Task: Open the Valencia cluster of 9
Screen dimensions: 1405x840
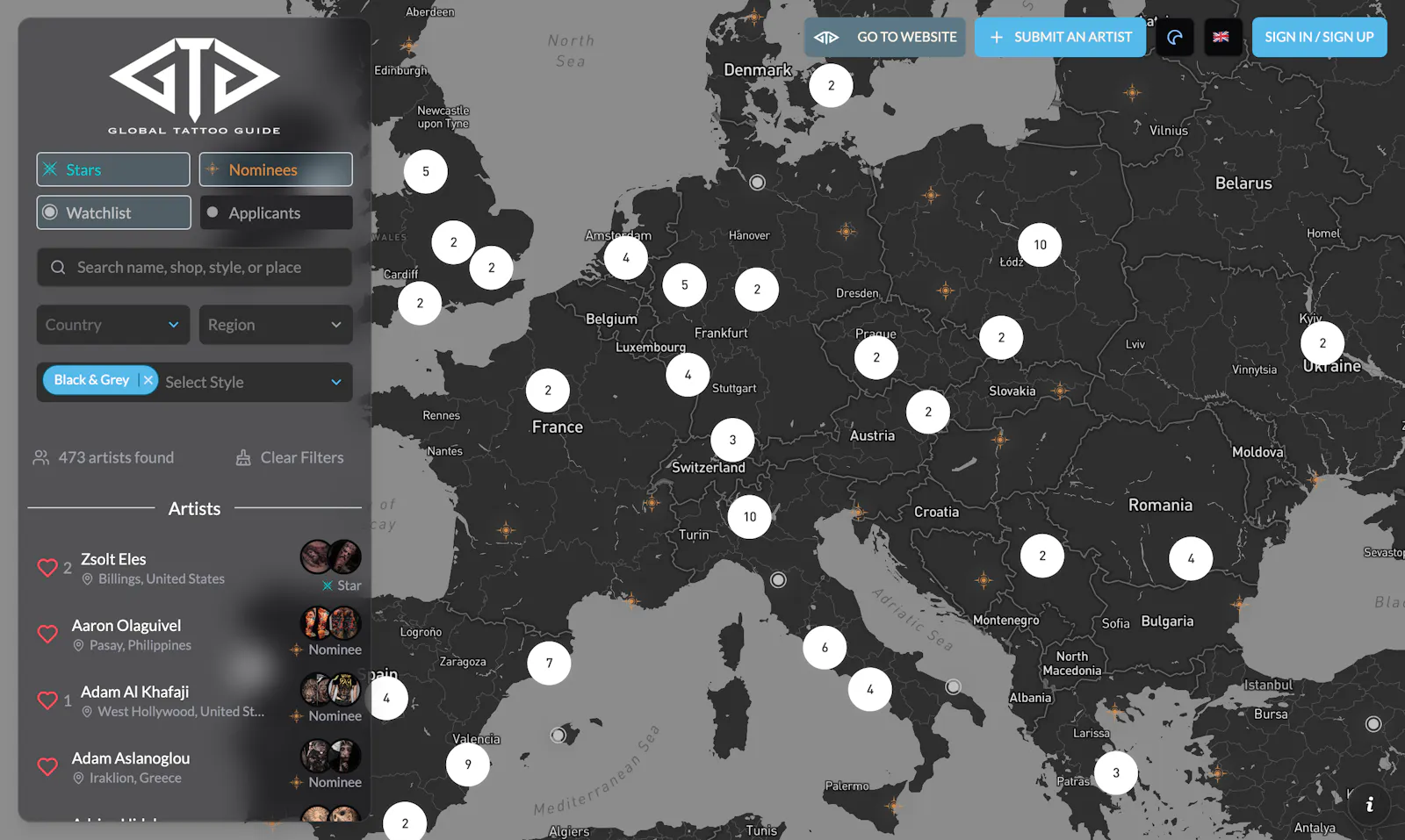Action: pos(468,764)
